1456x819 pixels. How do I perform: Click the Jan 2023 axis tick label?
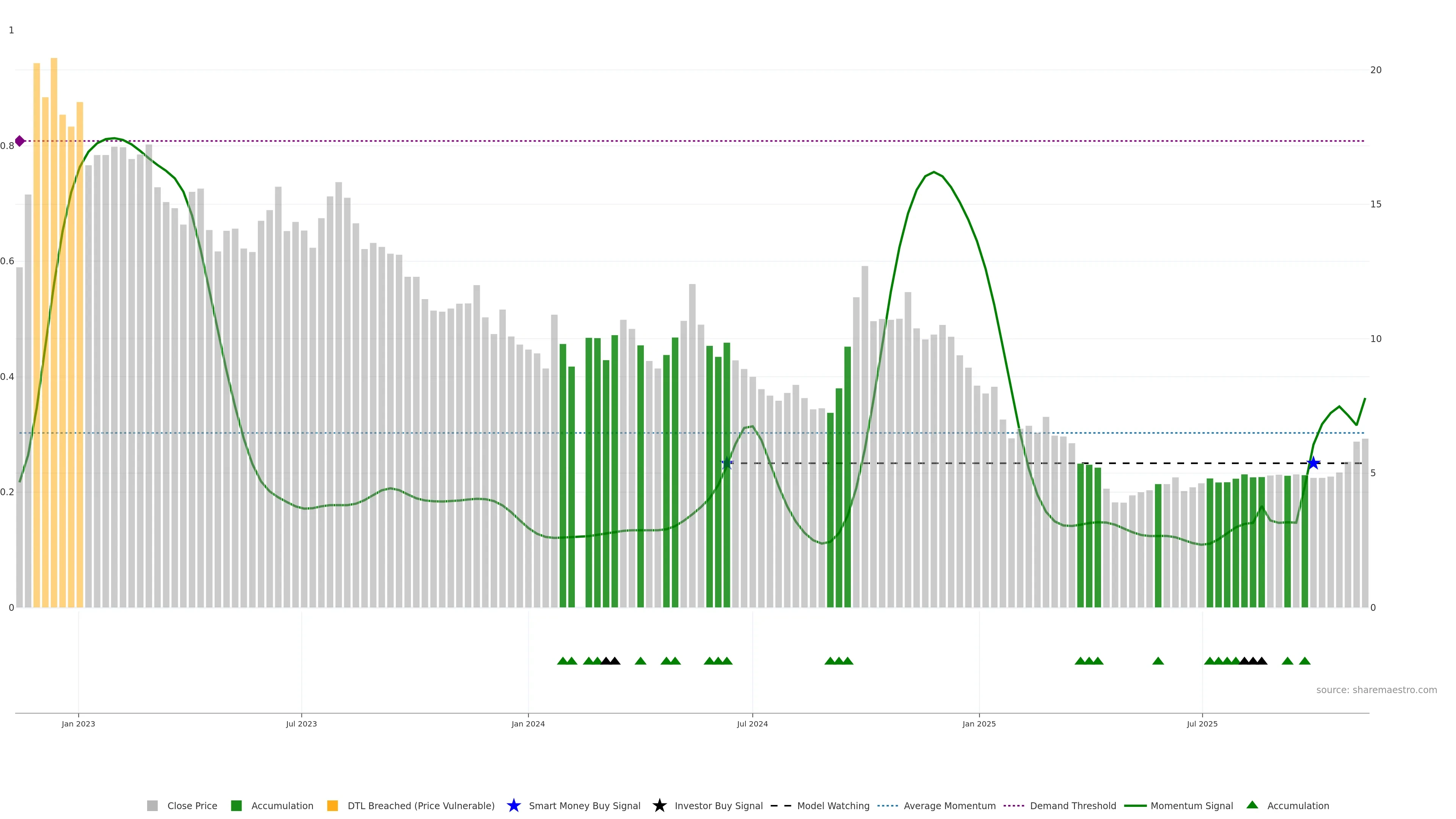78,724
